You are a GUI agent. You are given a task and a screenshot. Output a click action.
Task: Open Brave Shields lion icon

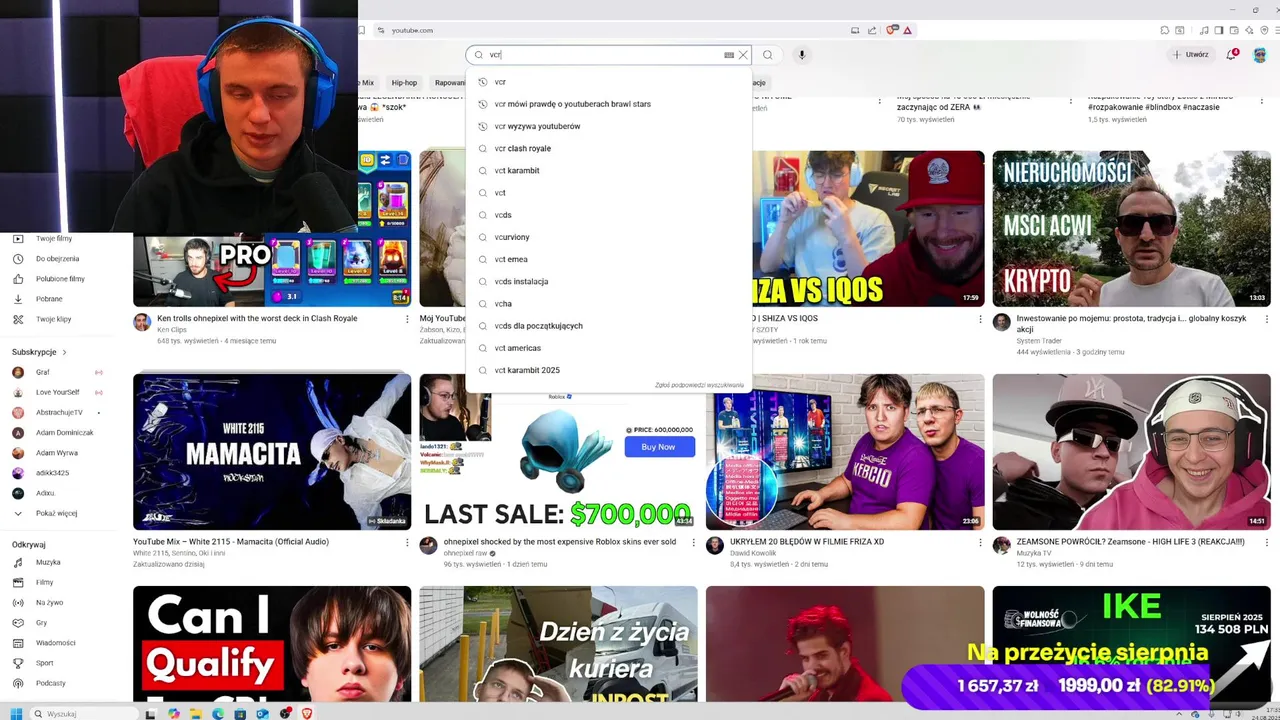[892, 30]
